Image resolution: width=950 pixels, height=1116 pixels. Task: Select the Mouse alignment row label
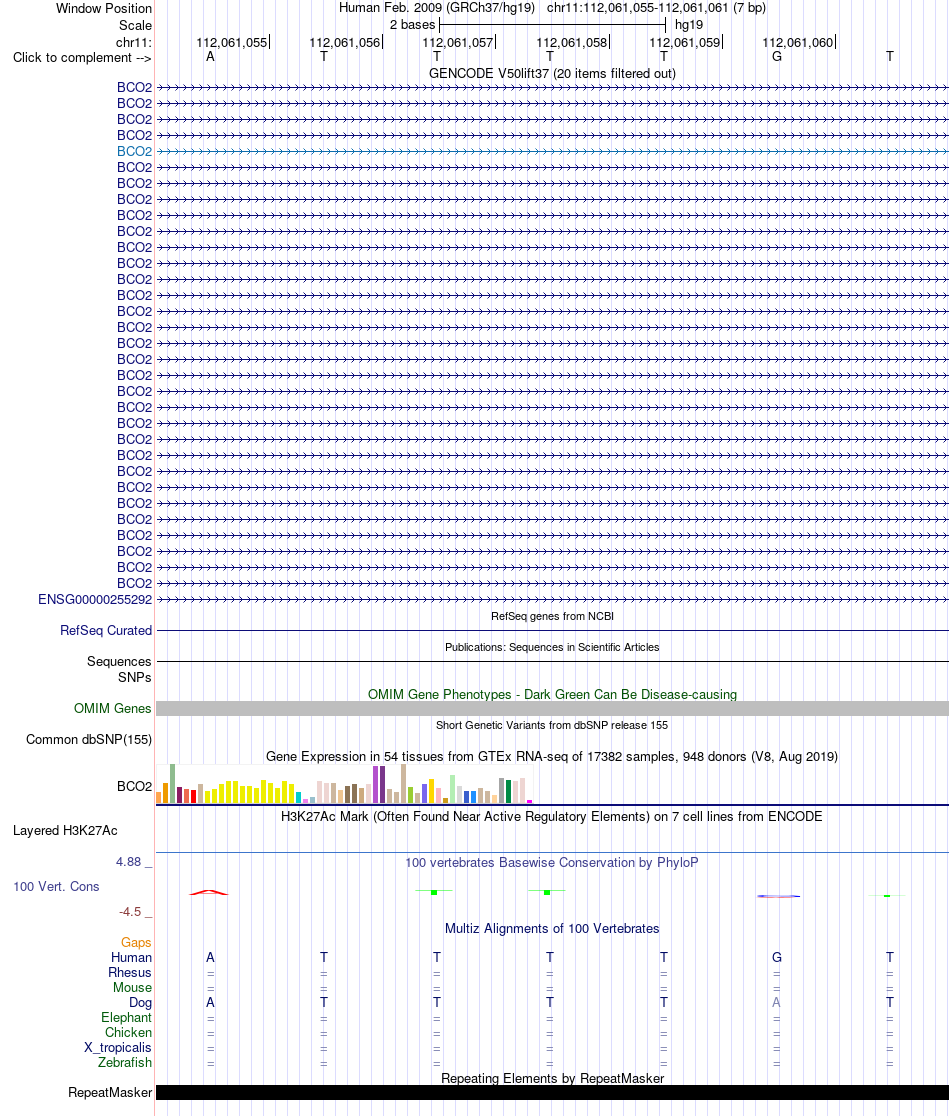tap(132, 987)
